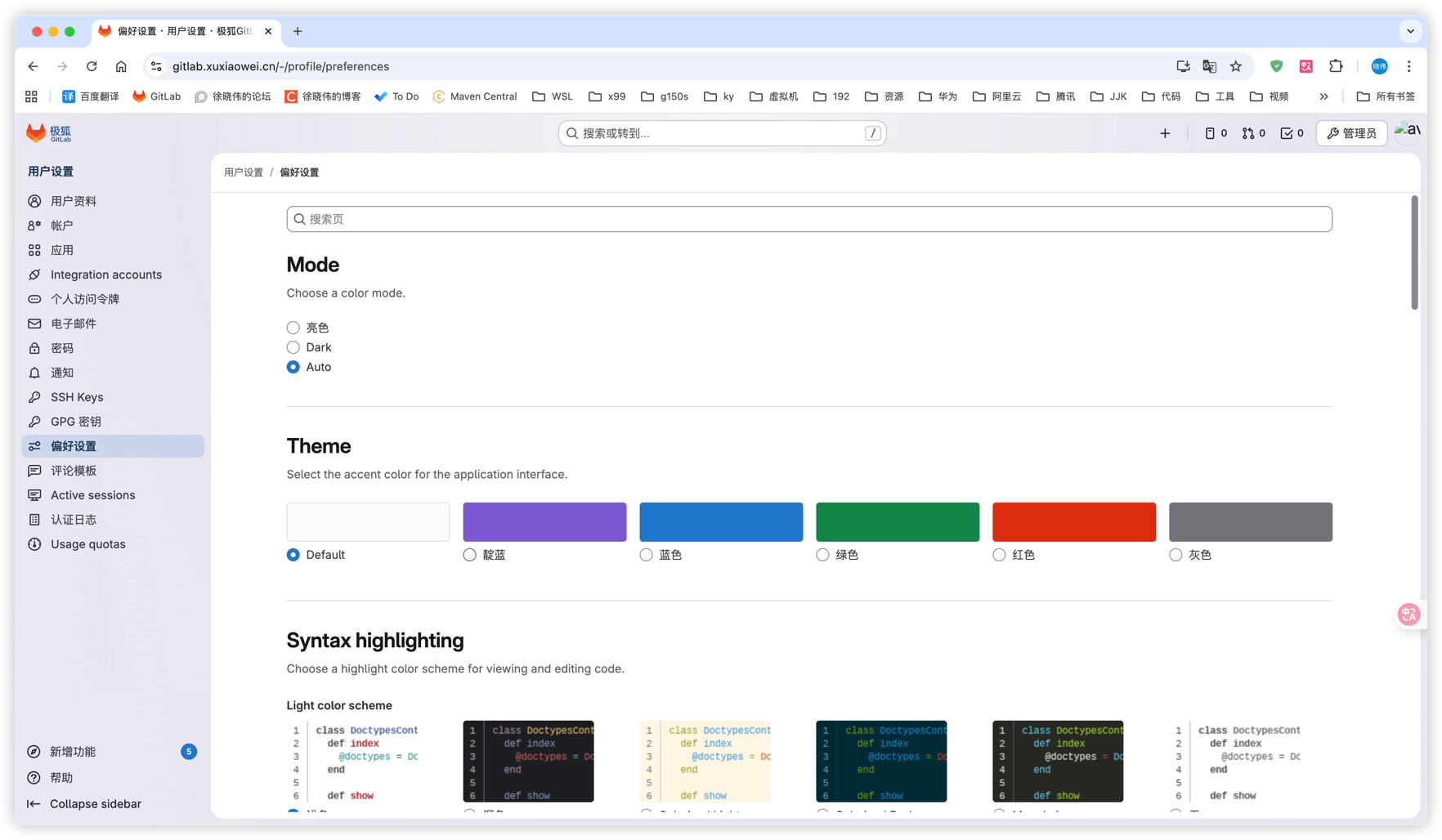Click the browser reload button
This screenshot has height=840, width=1442.
point(92,66)
